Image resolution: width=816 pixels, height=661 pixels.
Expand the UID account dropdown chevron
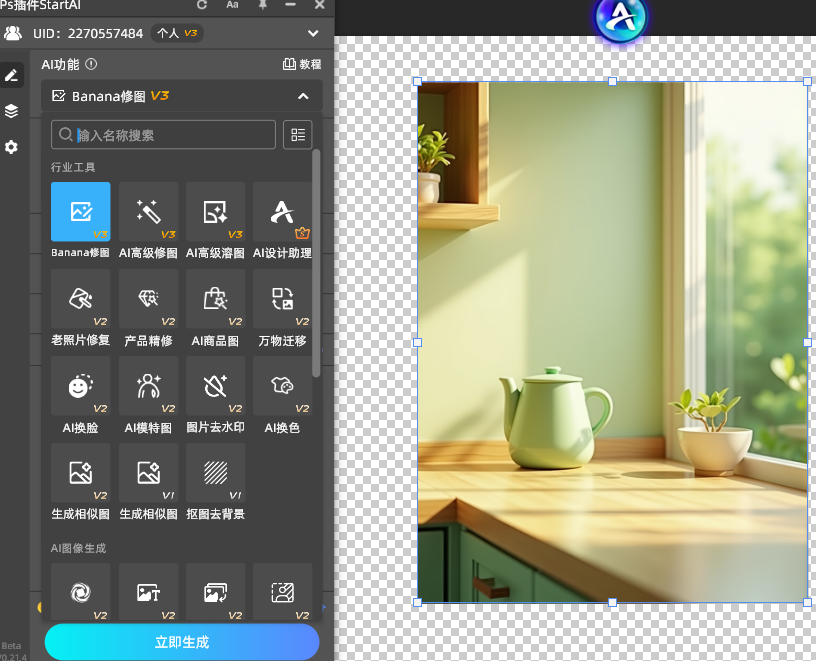(x=313, y=33)
